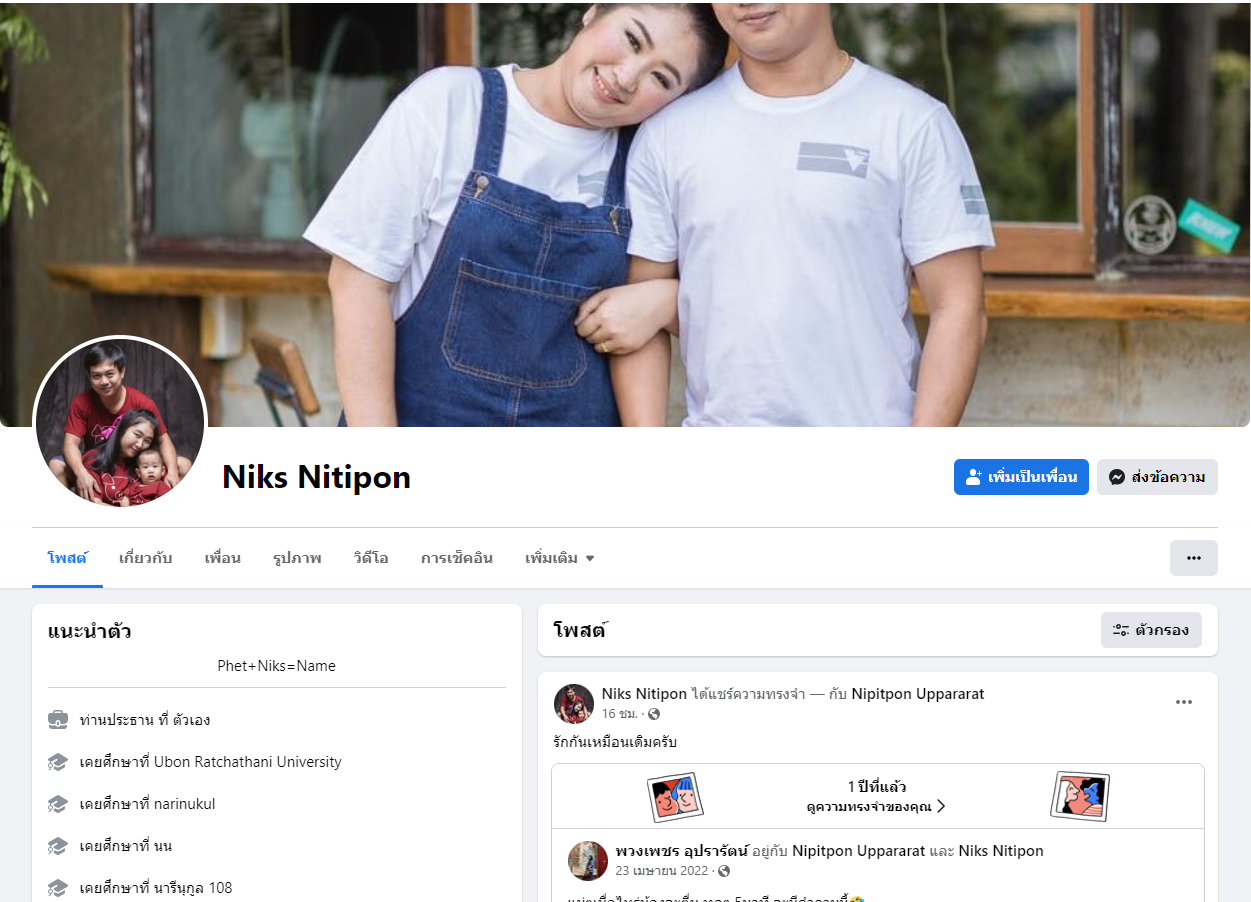Image resolution: width=1251 pixels, height=902 pixels.
Task: Click the แนะนำตัว intro heading
Action: point(90,631)
